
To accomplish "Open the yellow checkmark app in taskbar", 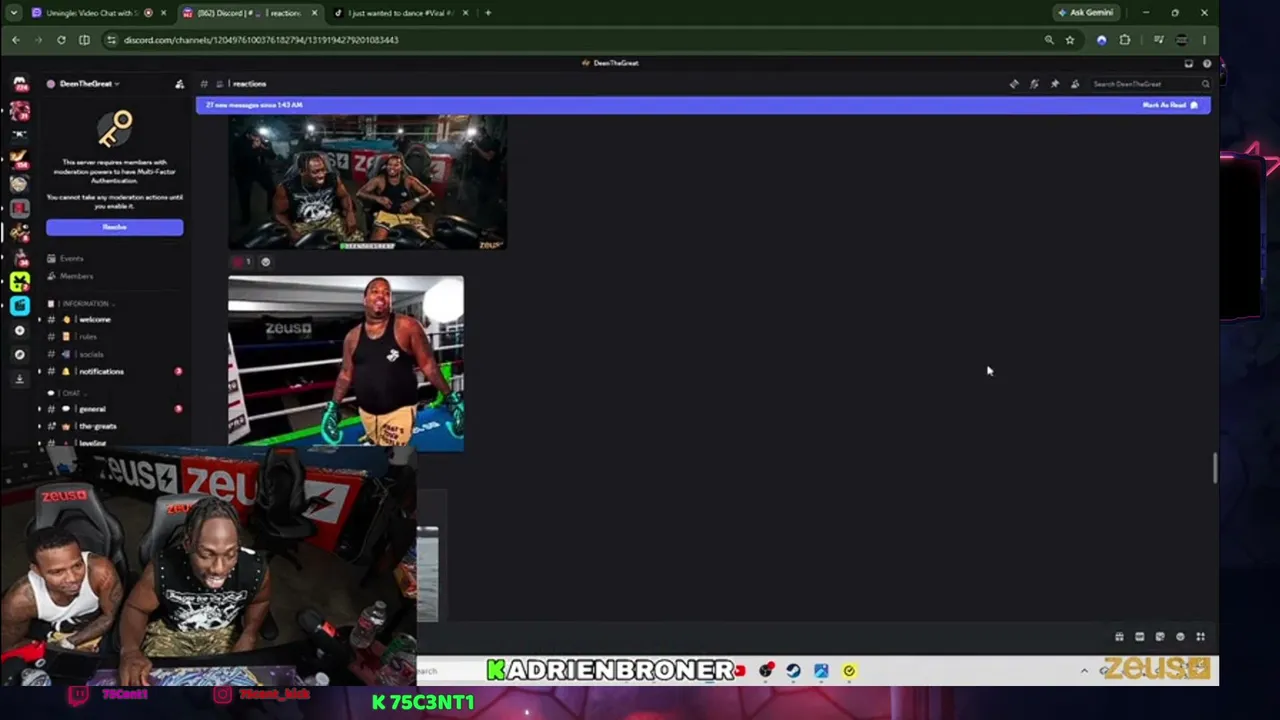I will coord(849,671).
